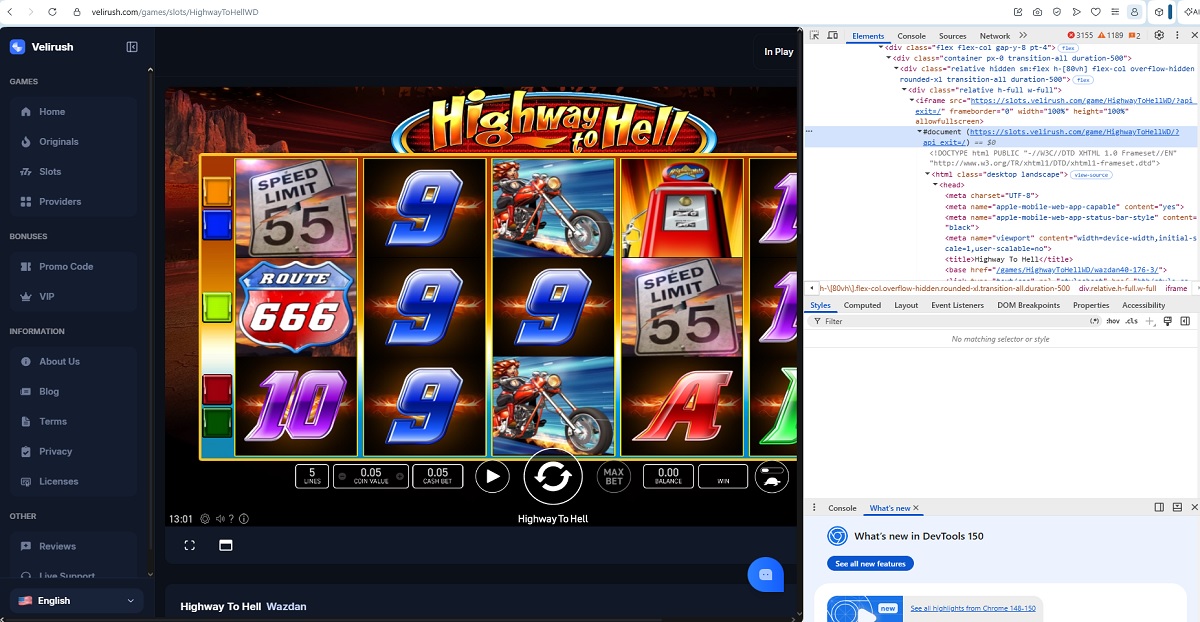Click the 1189 warnings counter
This screenshot has width=1200, height=622.
(x=1110, y=36)
